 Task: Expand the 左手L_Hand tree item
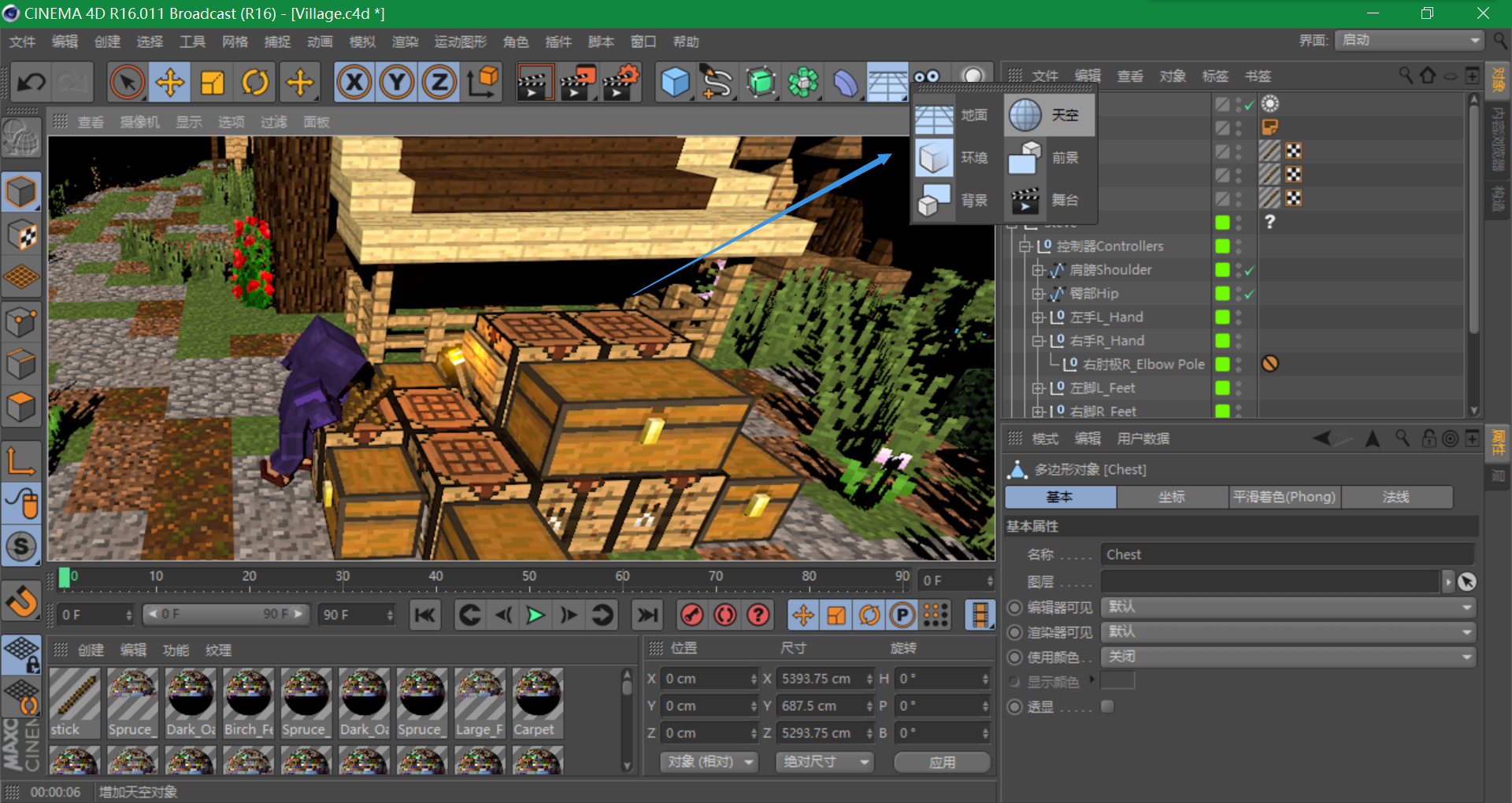pos(1038,317)
